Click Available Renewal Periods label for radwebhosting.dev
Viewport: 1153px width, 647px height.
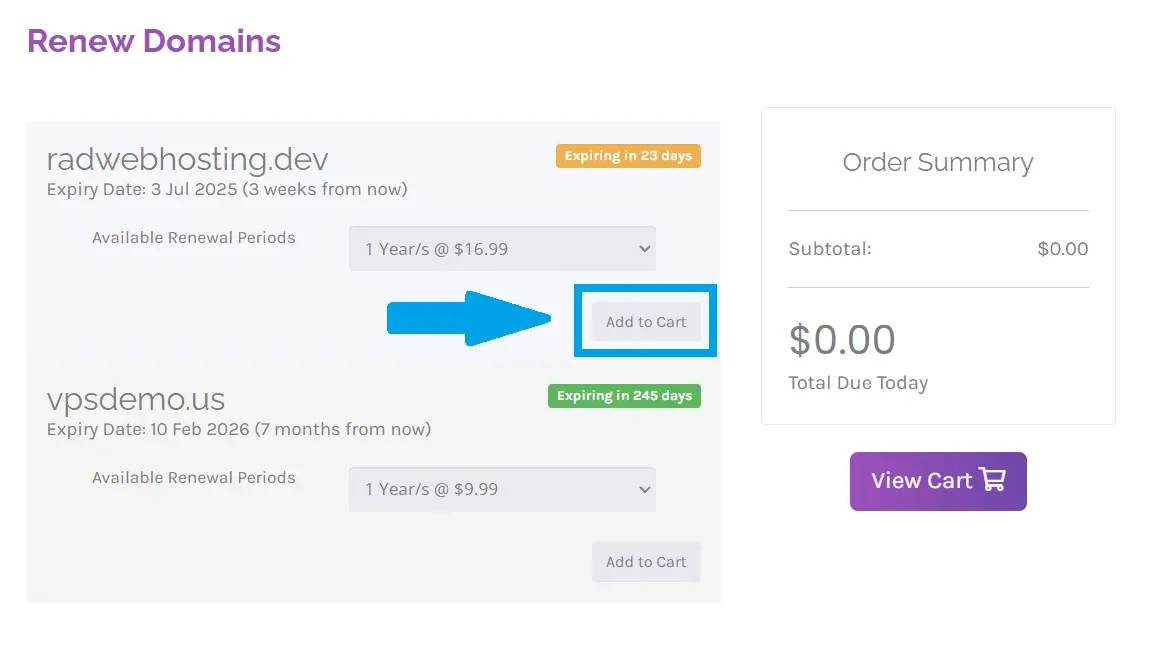click(x=194, y=238)
